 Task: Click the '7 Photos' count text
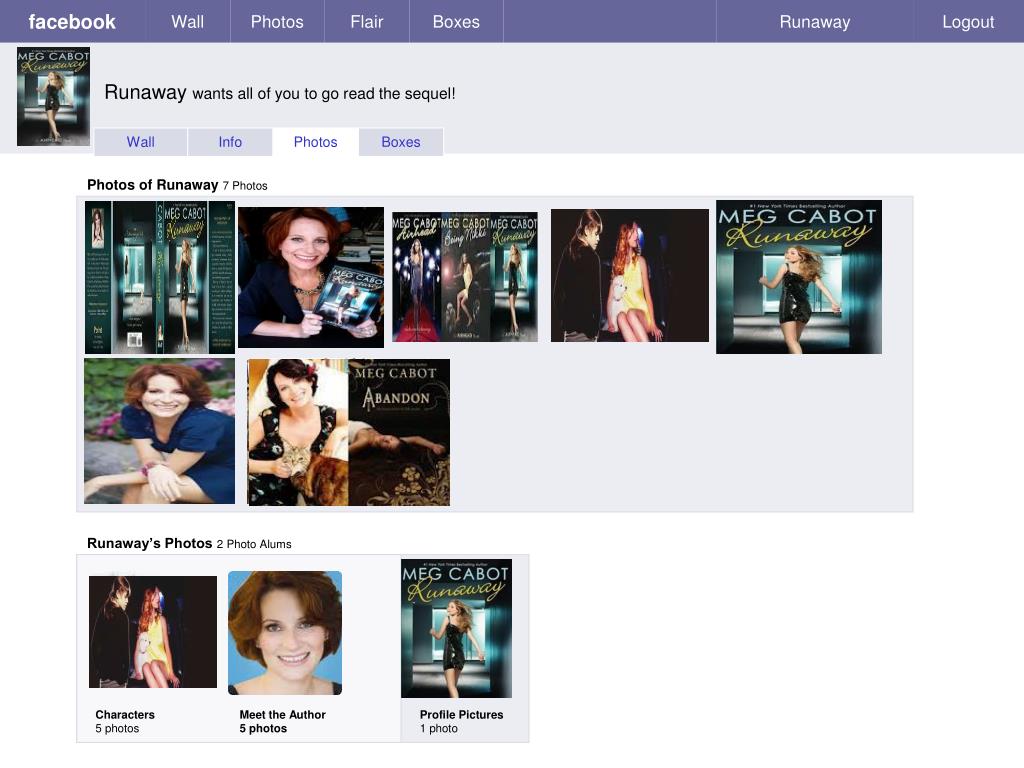tap(245, 185)
